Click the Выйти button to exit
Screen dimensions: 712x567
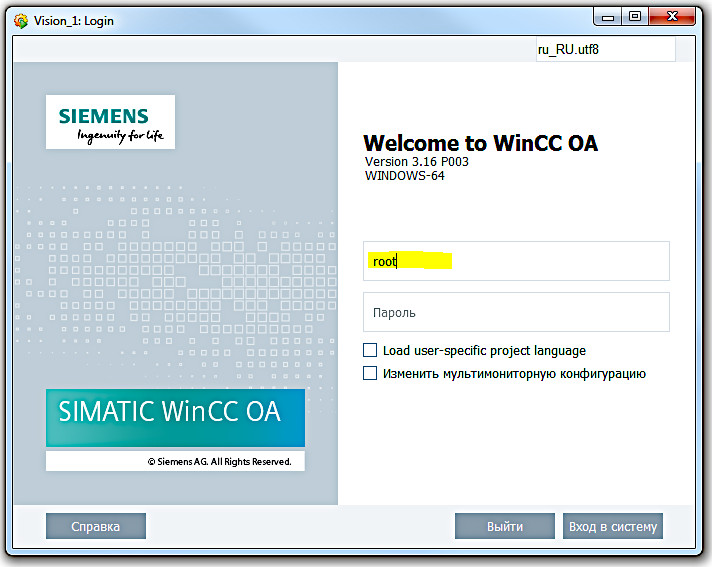coord(505,526)
